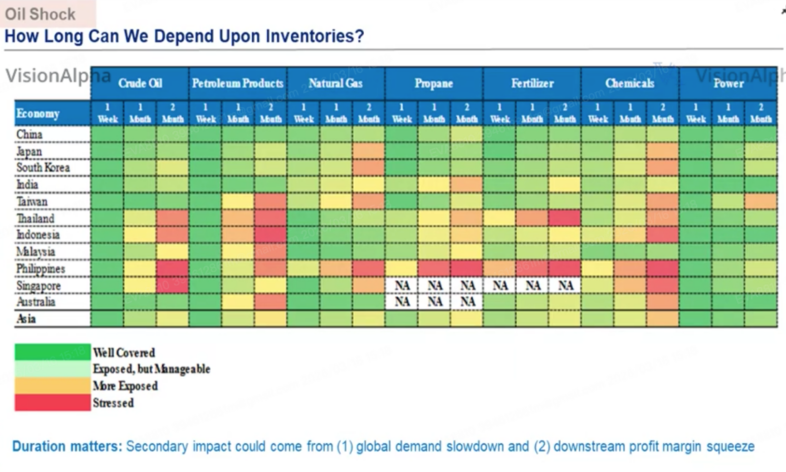Screen dimensions: 786x472
Task: Click the Asia summary row label
Action: (26, 319)
